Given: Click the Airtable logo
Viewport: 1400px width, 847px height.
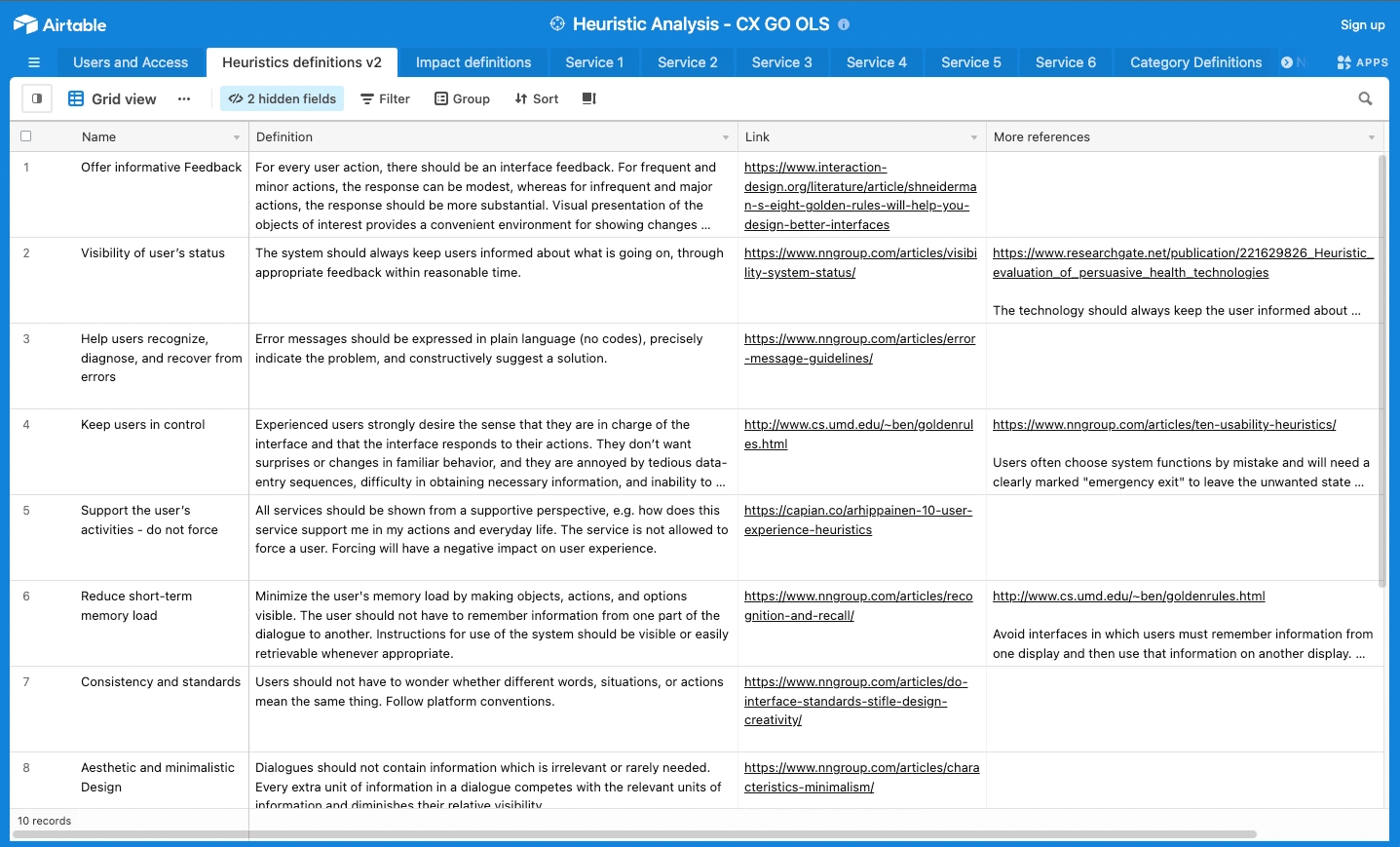Looking at the screenshot, I should (59, 24).
